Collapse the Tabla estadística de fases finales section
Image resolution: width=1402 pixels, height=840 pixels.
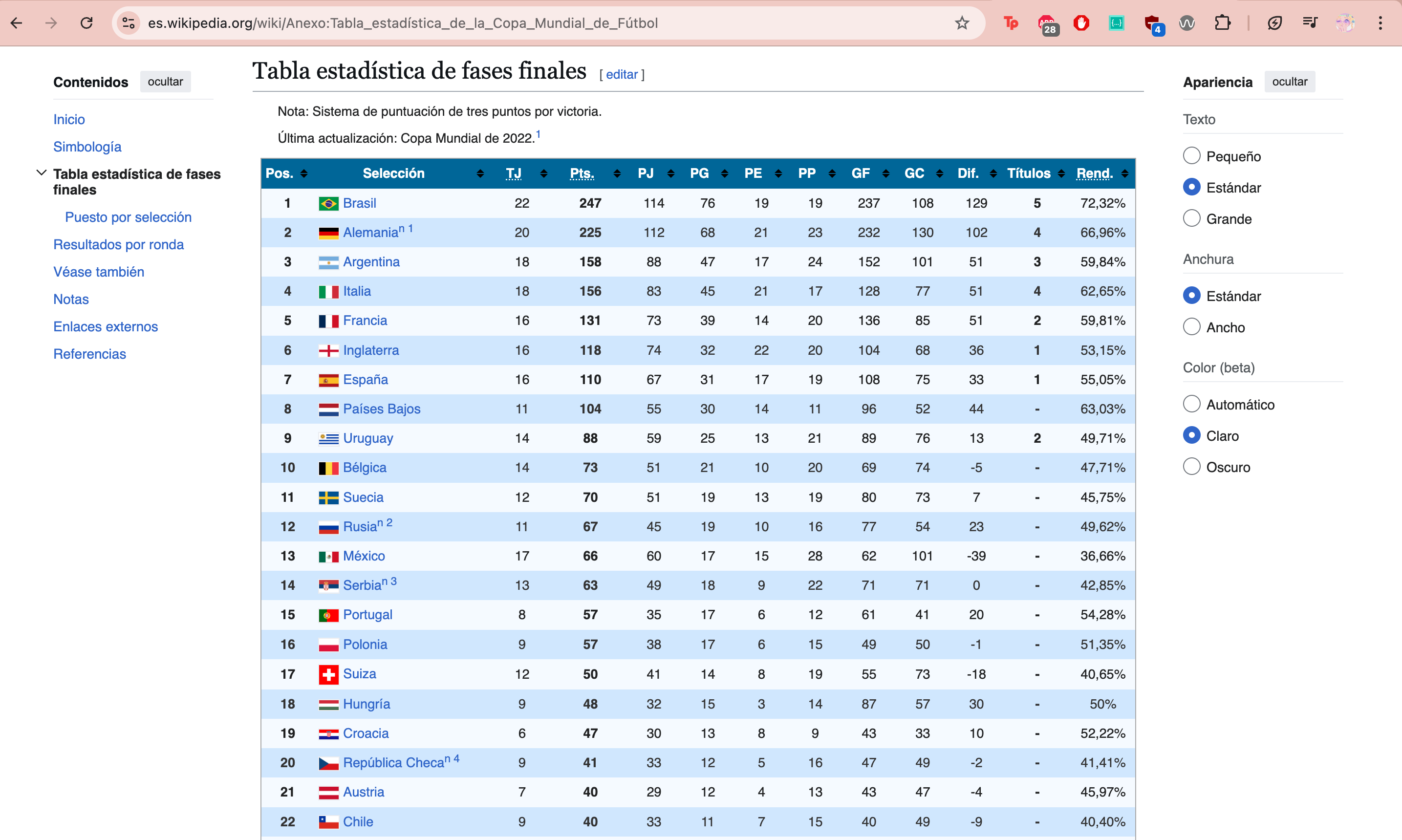click(42, 173)
